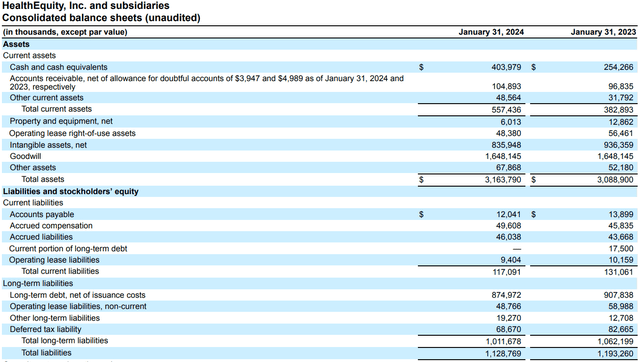640x362 pixels.
Task: Click property value 12,862
Action: coord(621,122)
